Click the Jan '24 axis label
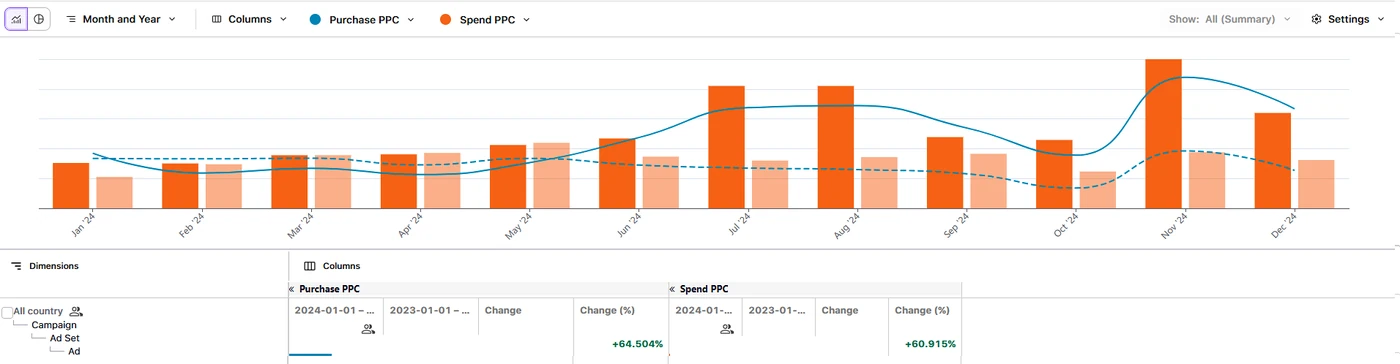This screenshot has width=1400, height=364. tap(83, 225)
